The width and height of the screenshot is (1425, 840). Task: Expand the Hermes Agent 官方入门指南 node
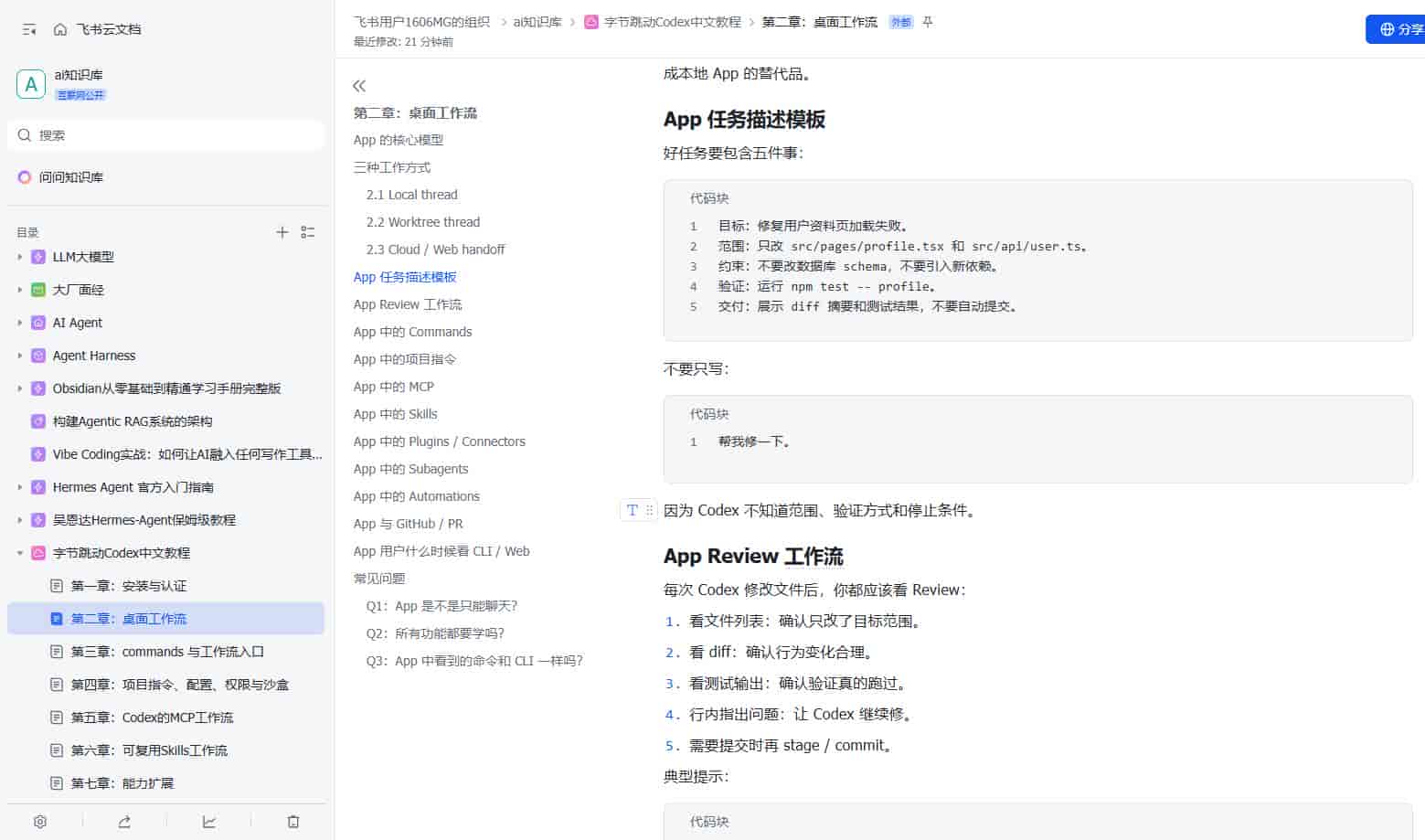click(x=20, y=487)
